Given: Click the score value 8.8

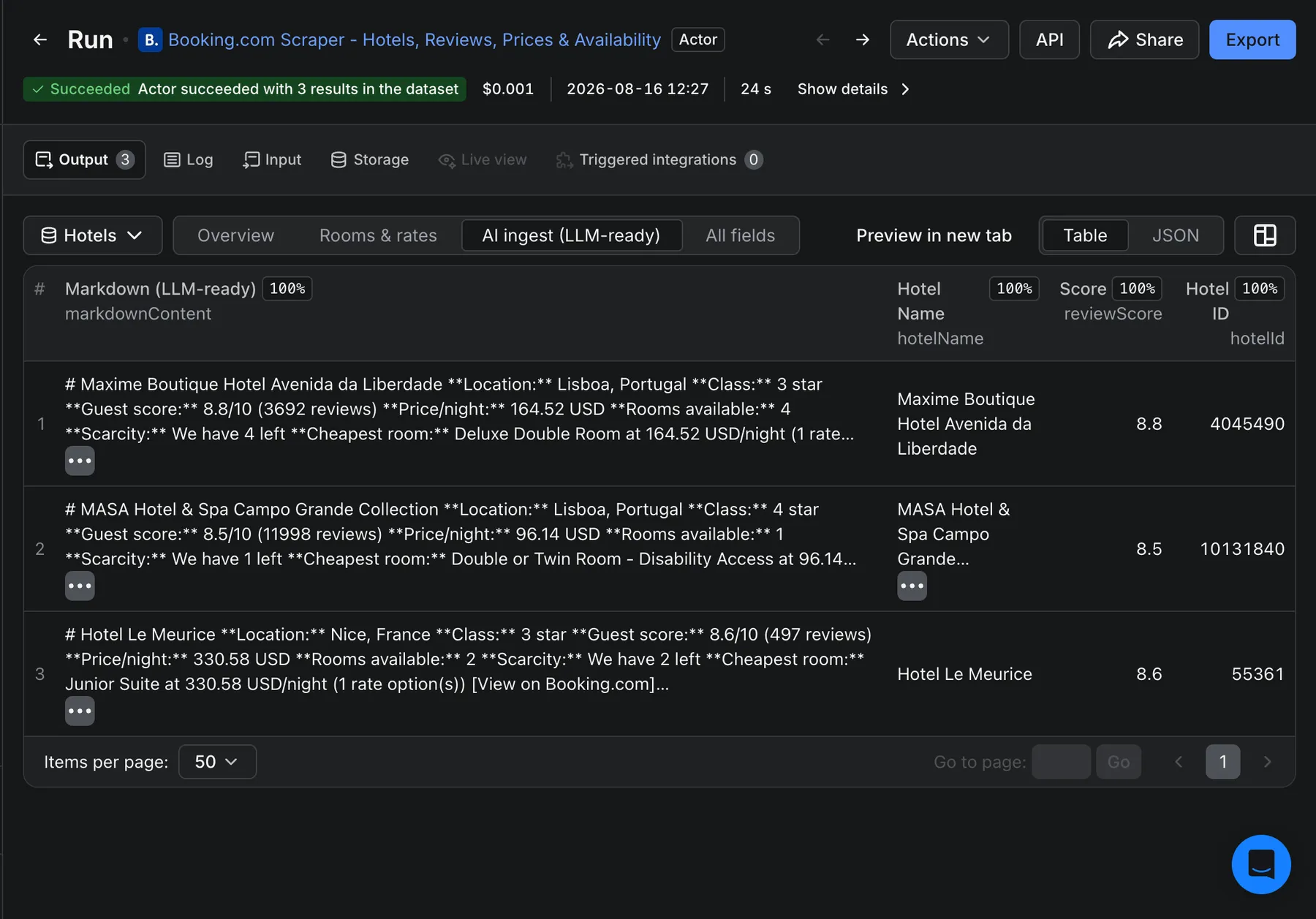Looking at the screenshot, I should 1149,424.
